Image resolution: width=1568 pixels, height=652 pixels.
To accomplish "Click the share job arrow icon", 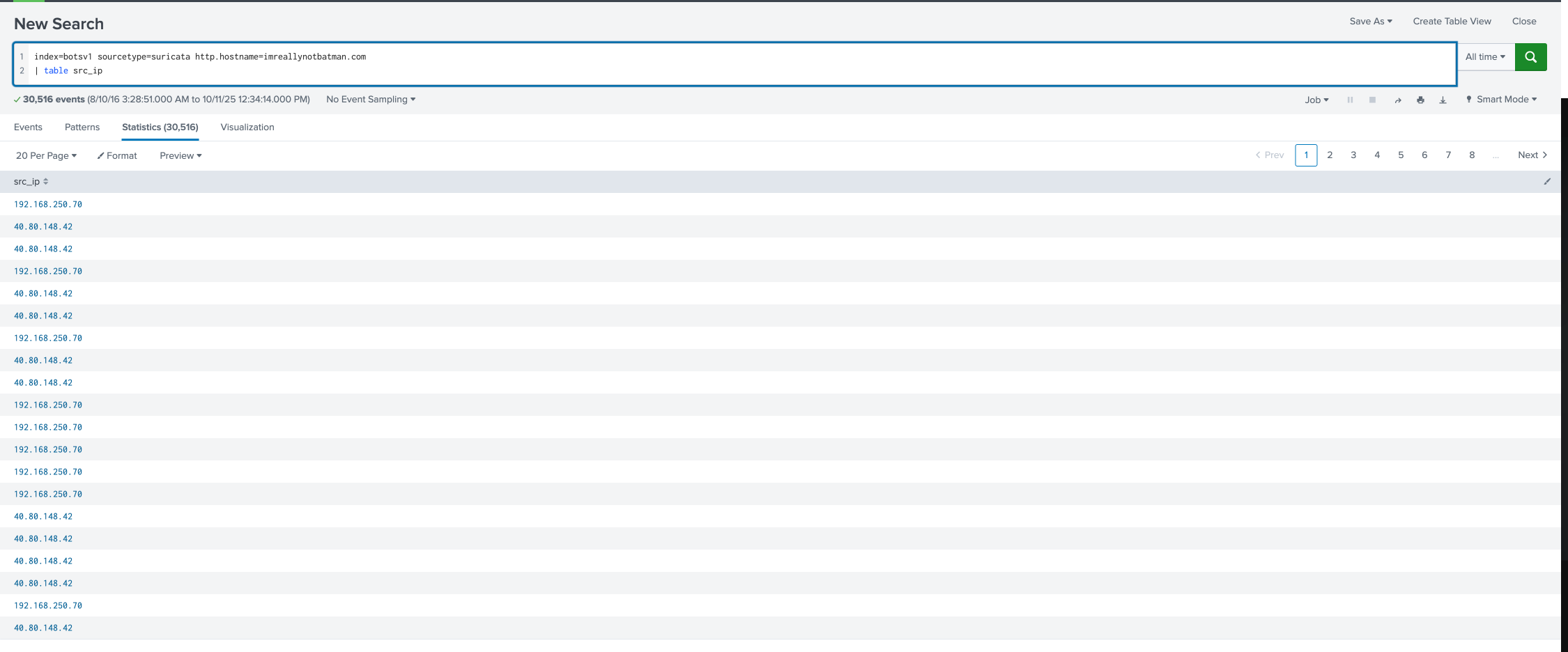I will [1398, 100].
